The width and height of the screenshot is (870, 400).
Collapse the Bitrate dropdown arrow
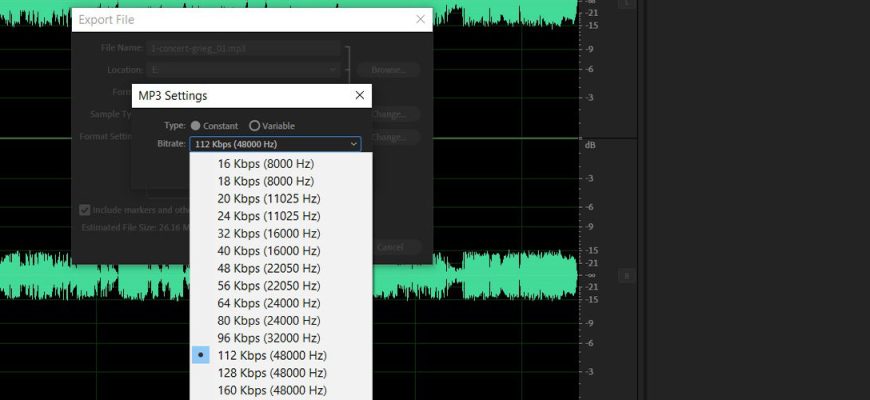[353, 144]
